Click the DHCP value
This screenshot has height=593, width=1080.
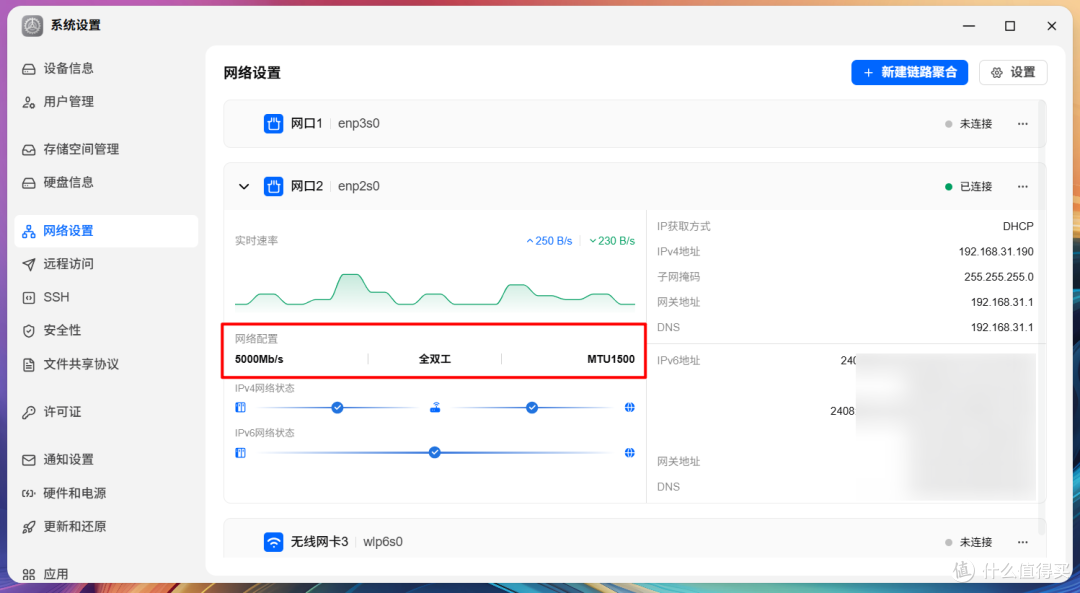point(1018,227)
